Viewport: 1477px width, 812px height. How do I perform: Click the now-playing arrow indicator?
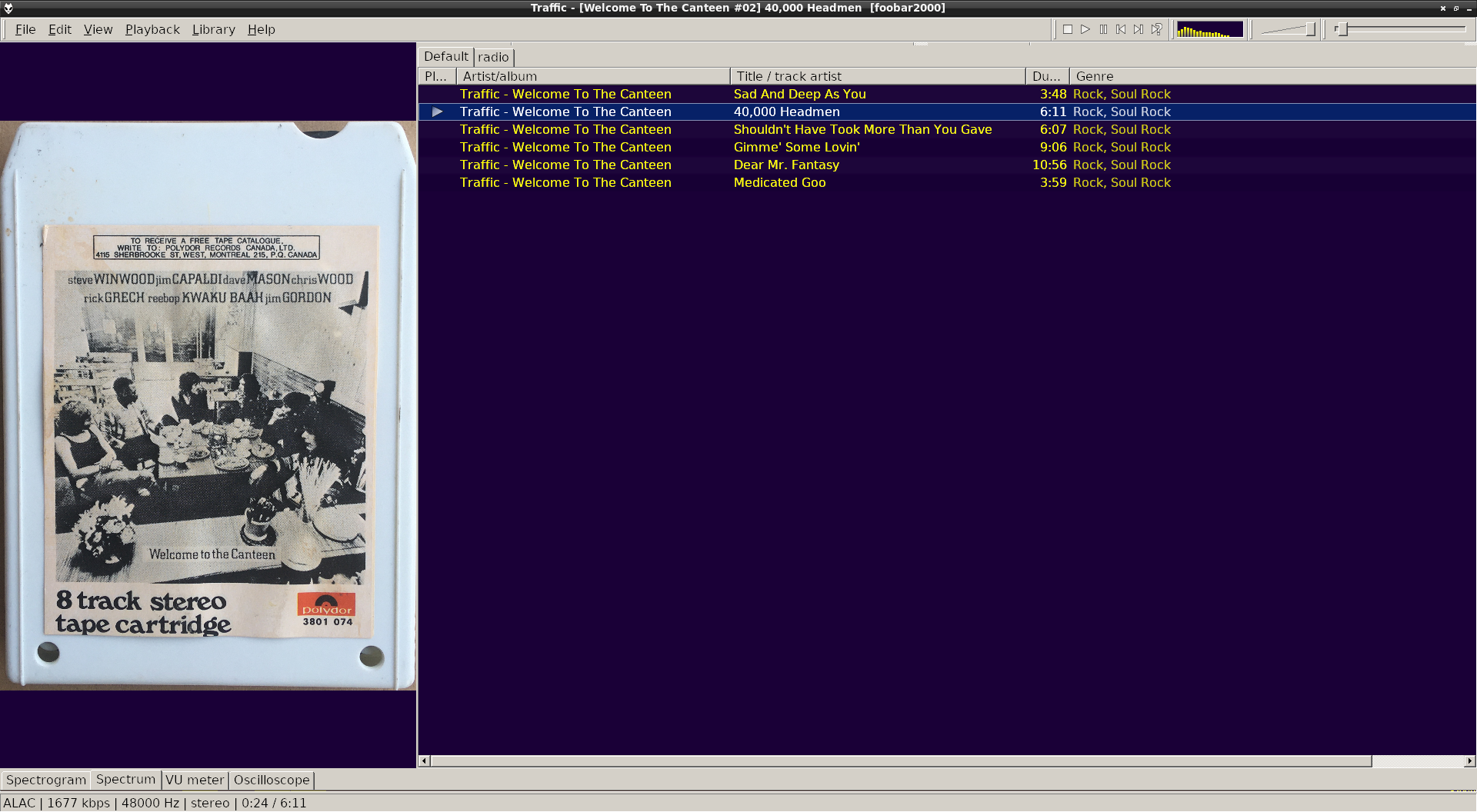437,111
